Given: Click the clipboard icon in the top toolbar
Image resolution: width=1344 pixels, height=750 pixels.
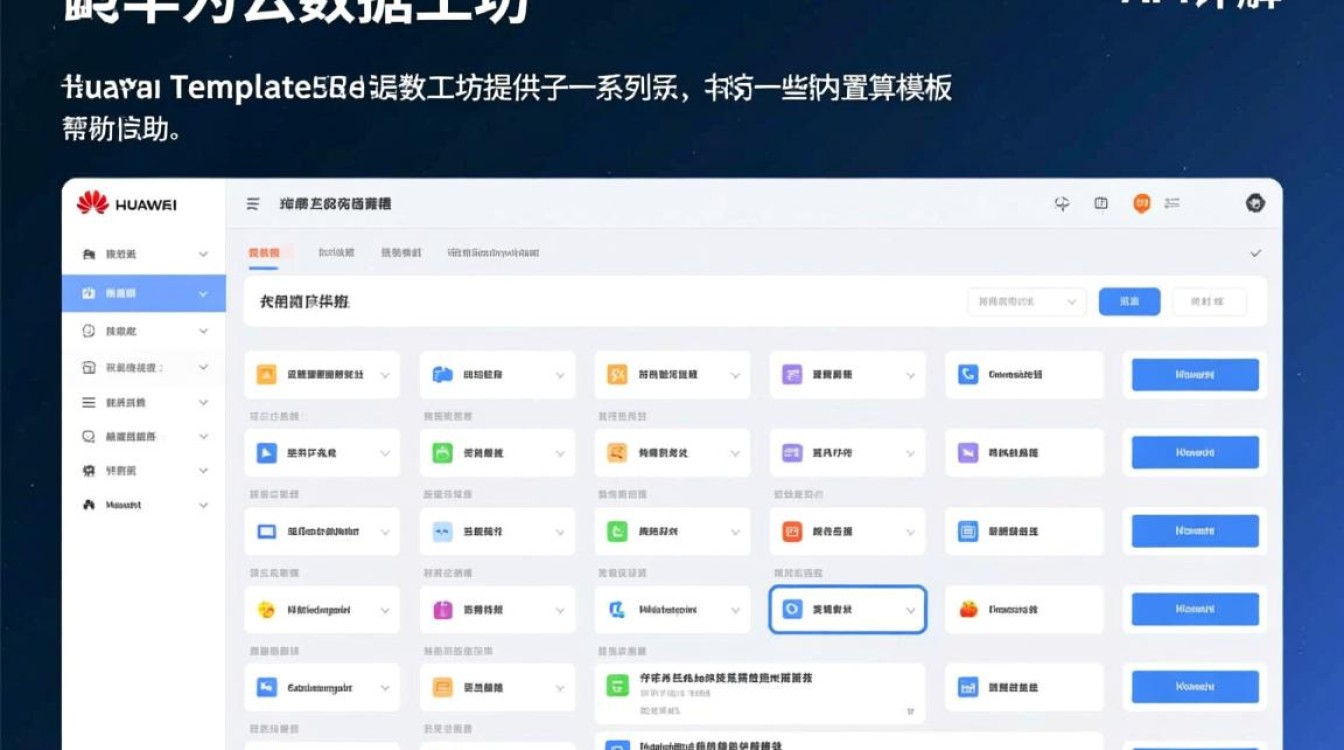Looking at the screenshot, I should (1101, 202).
